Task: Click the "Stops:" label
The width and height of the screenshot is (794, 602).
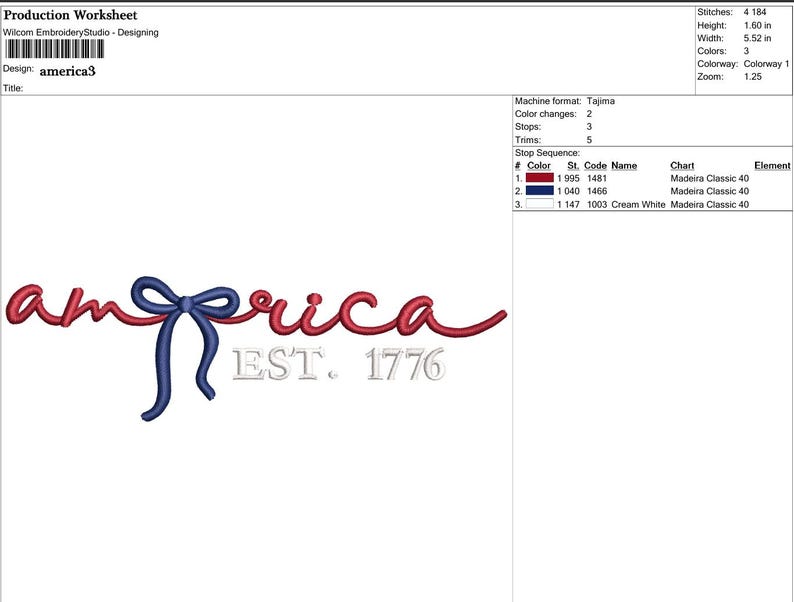Action: point(528,127)
